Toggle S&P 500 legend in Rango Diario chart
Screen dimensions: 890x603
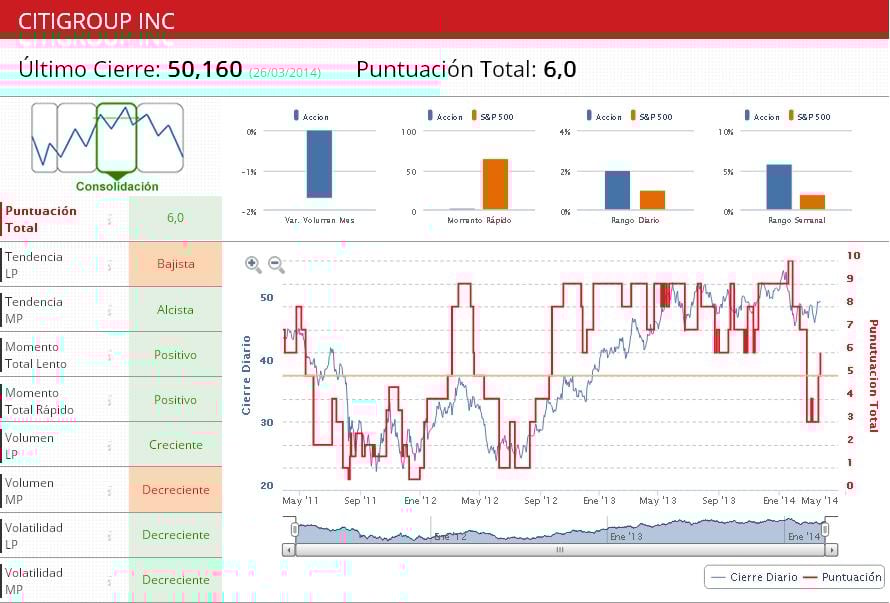click(651, 116)
